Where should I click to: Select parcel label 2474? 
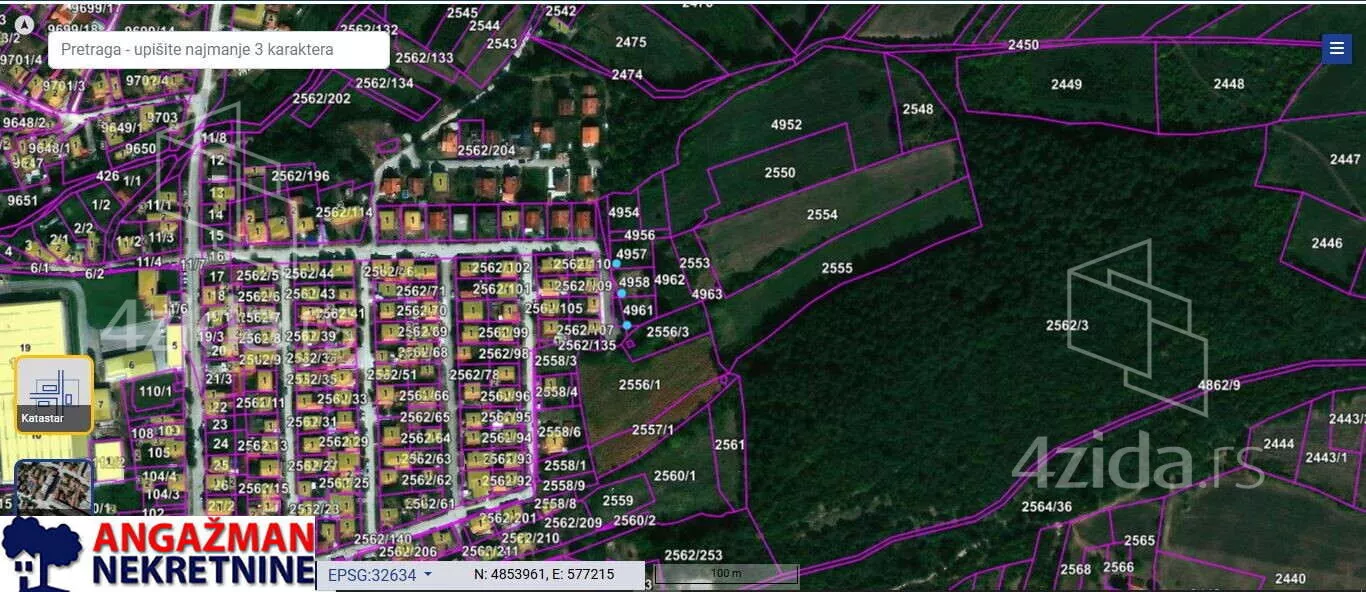(x=627, y=75)
